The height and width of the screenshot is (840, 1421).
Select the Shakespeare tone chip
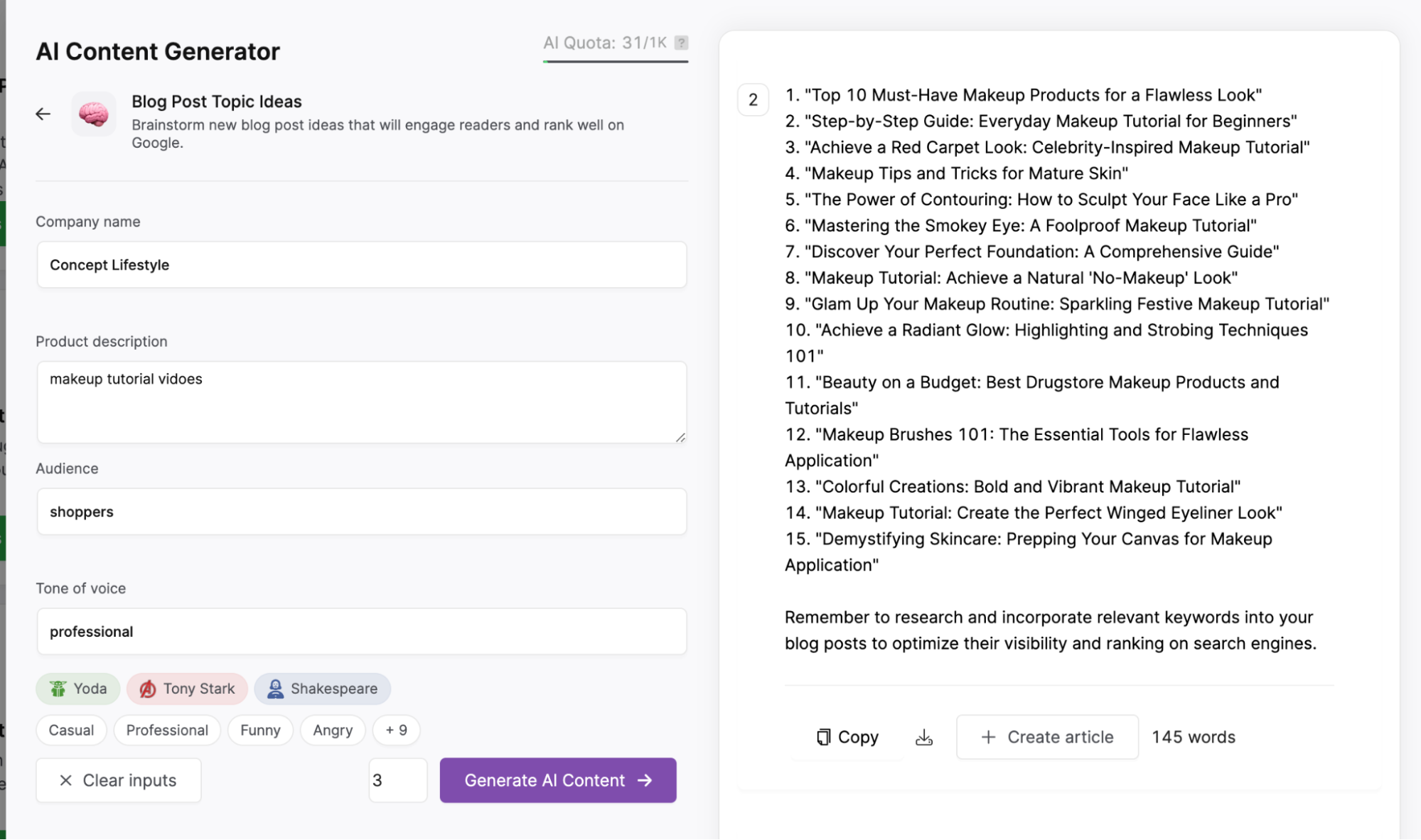pos(322,689)
